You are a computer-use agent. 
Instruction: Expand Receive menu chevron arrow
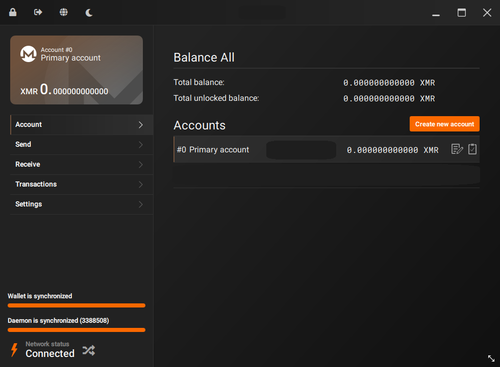click(x=141, y=165)
